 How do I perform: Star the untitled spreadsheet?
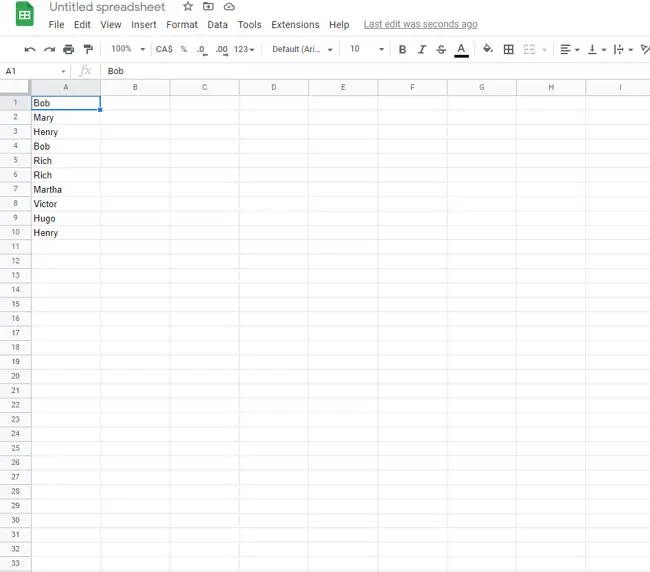188,7
